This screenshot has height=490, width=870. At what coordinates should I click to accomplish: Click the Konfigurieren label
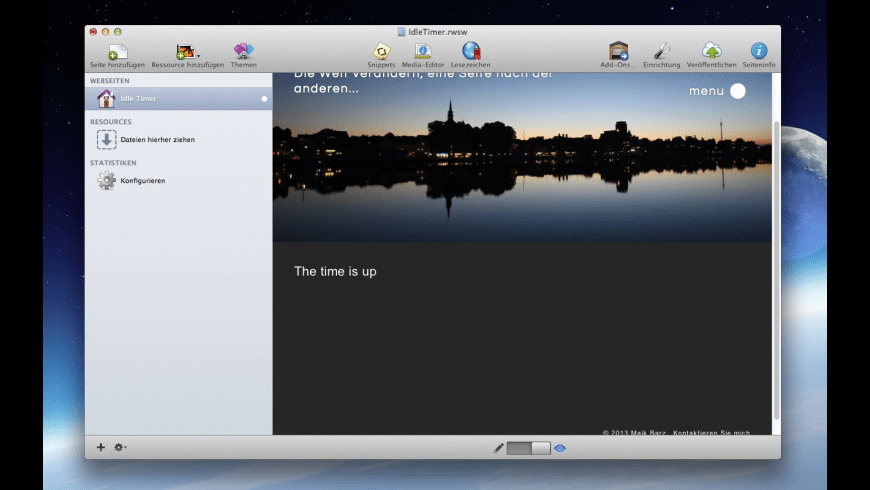pos(143,181)
